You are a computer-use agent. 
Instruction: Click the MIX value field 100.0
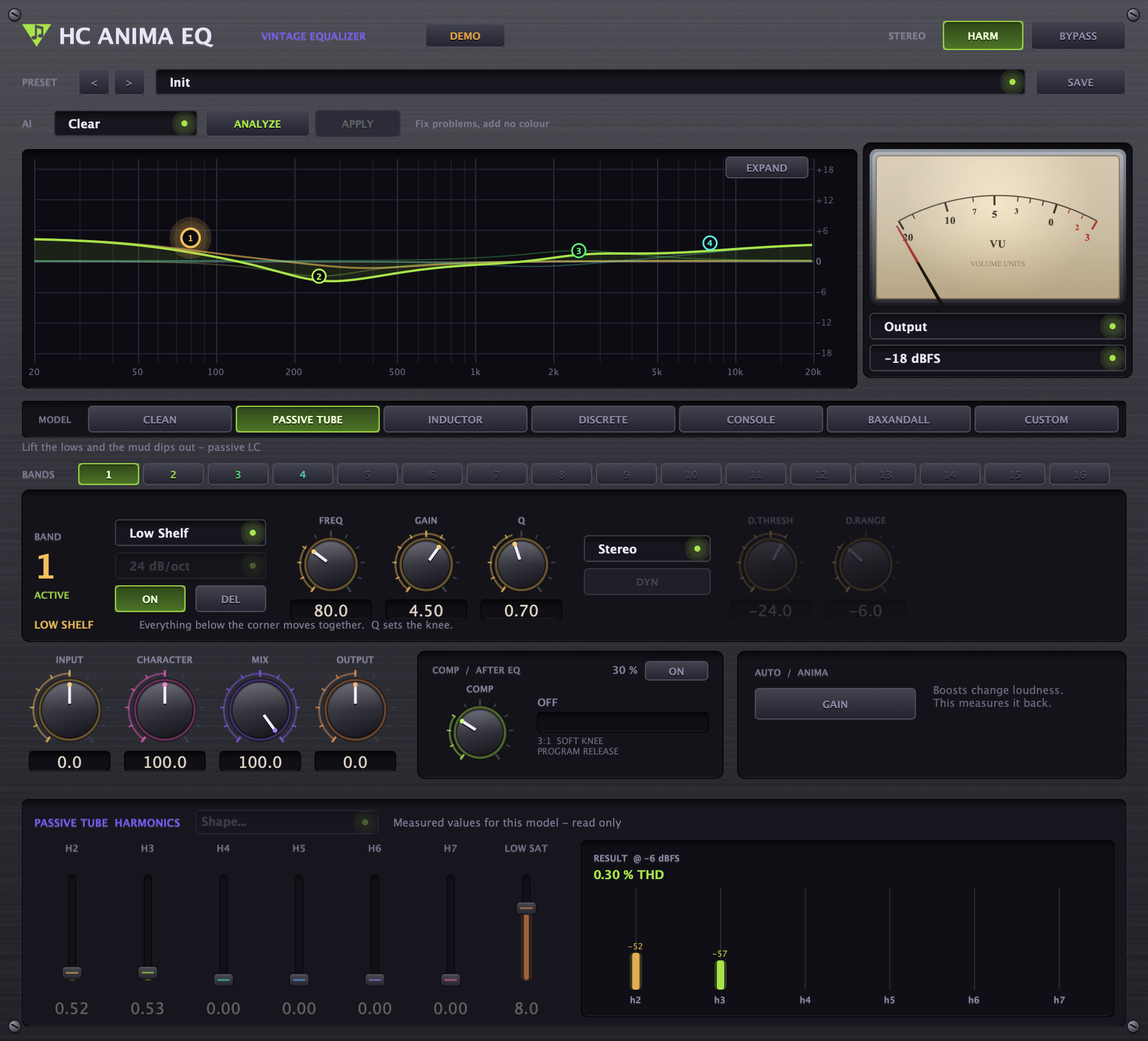pos(260,761)
